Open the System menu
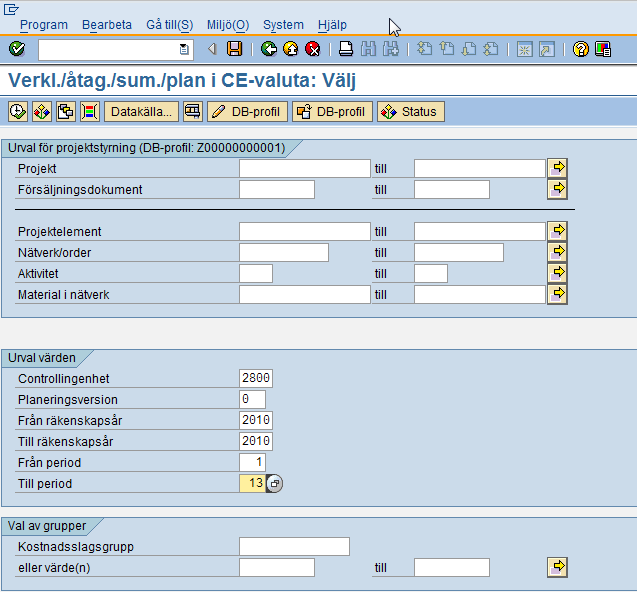This screenshot has height=592, width=637. (283, 25)
